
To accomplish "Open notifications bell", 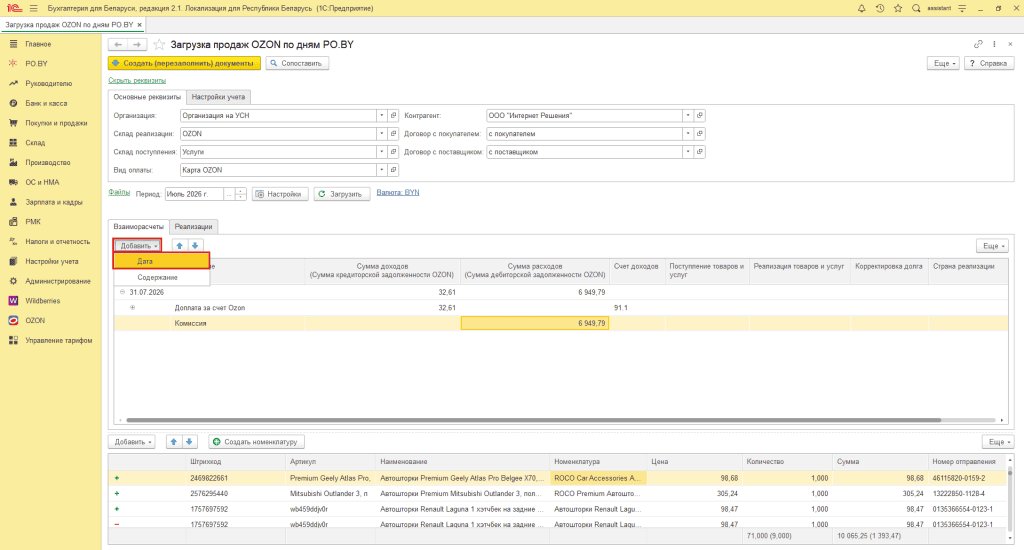I will coord(861,8).
